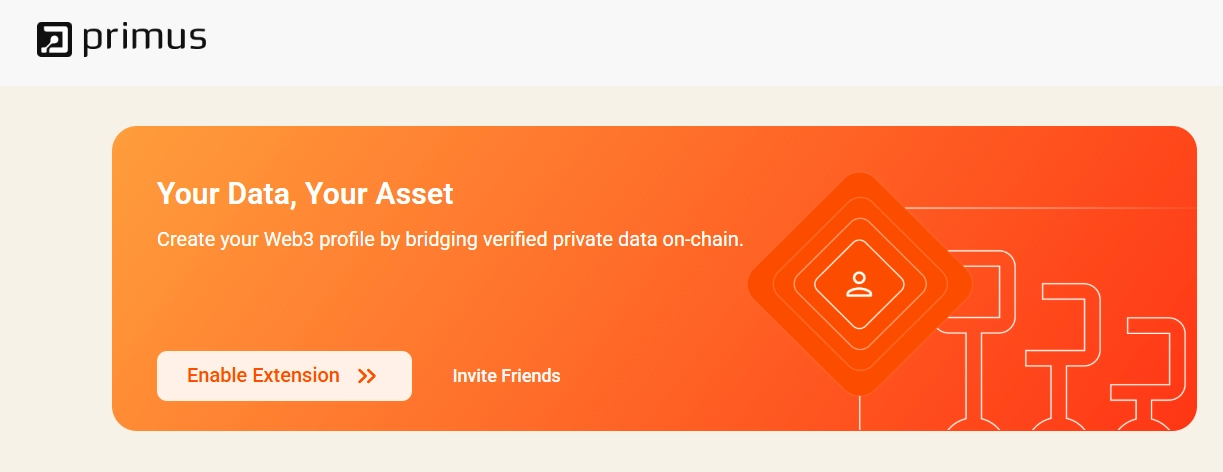Click the beige page background below the banner

pyautogui.click(x=600, y=452)
